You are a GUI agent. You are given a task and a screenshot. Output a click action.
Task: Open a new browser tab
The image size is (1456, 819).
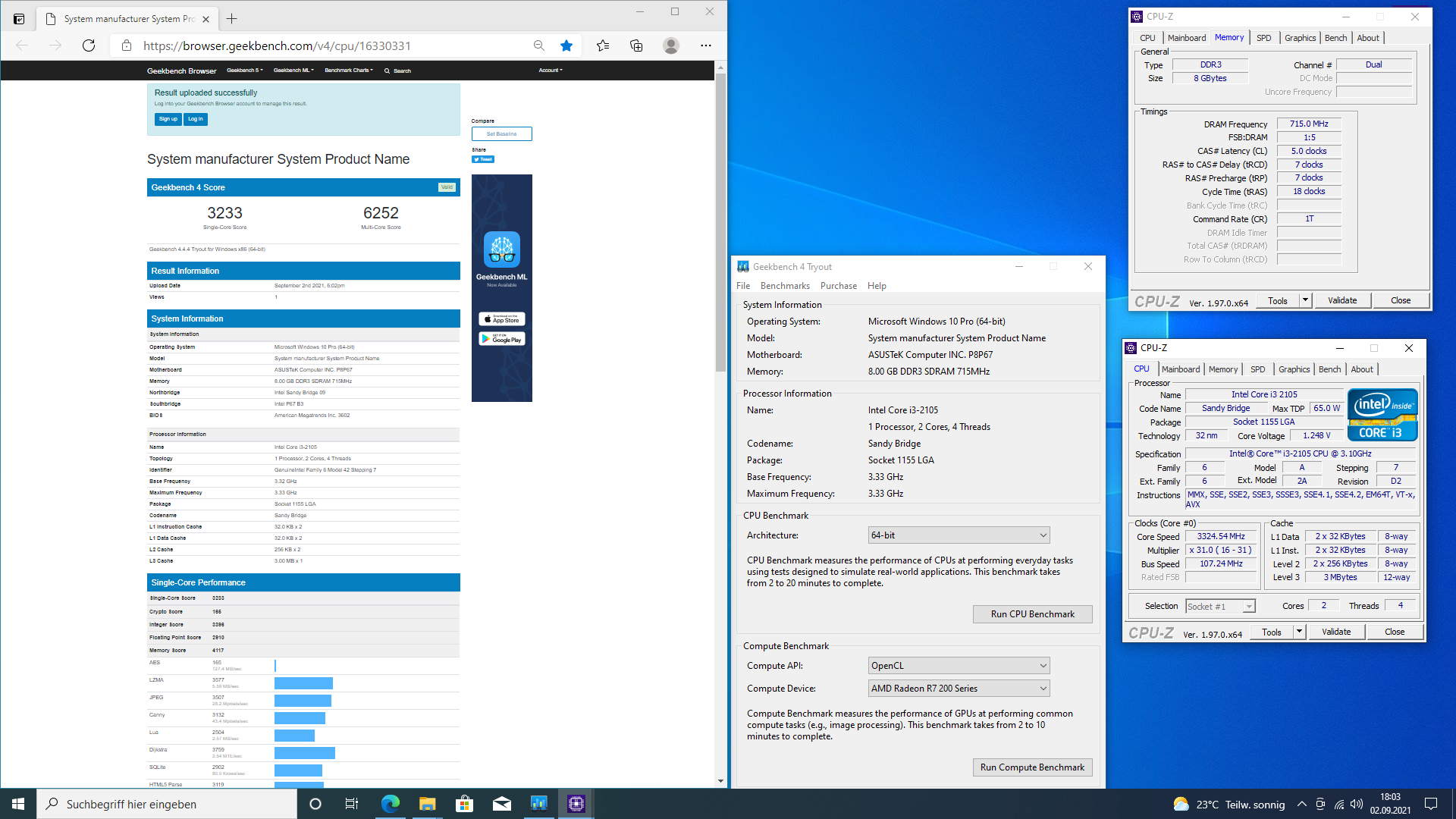click(x=232, y=19)
